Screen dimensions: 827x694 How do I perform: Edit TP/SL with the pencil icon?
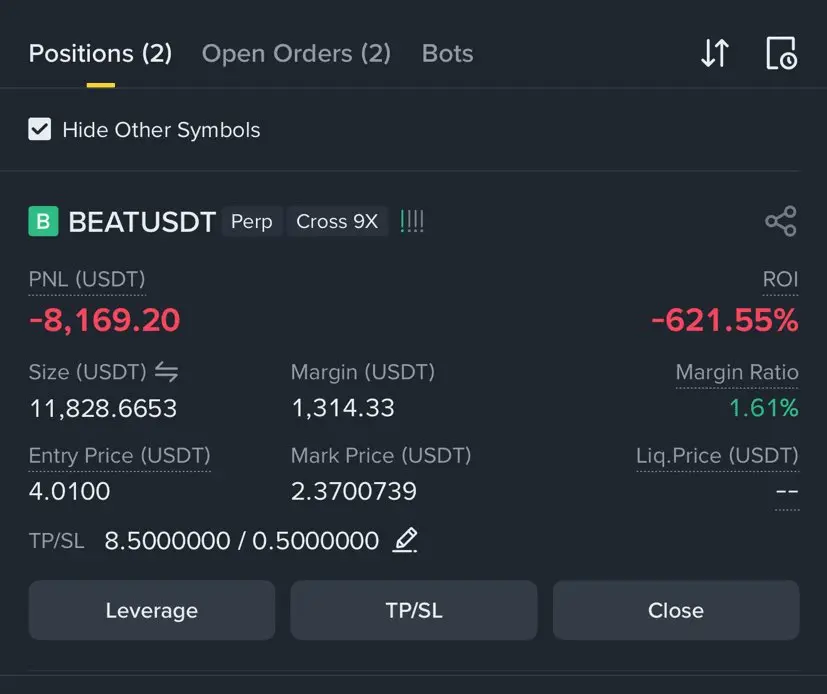click(x=405, y=540)
